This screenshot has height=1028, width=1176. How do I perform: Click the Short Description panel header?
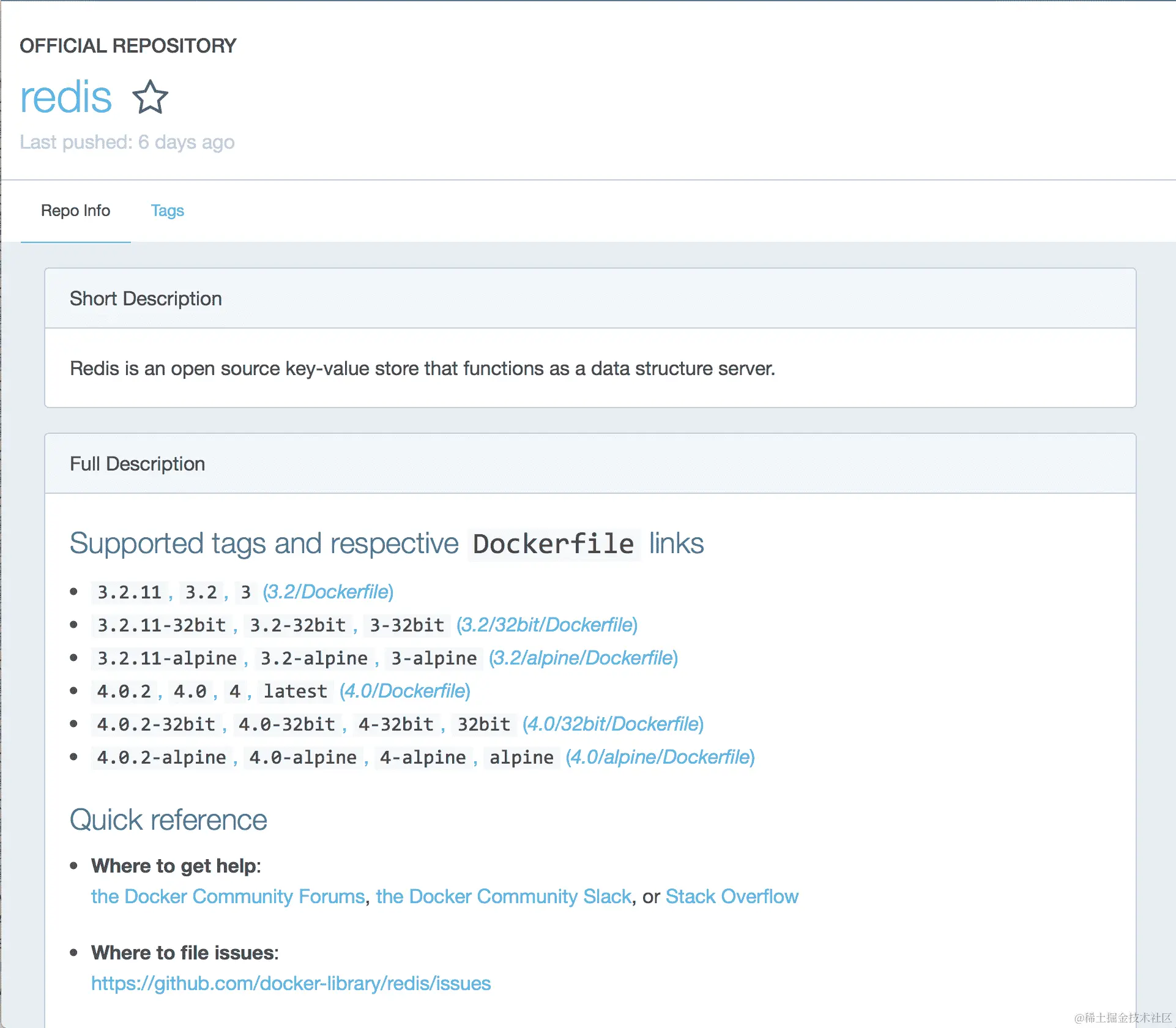pos(146,299)
